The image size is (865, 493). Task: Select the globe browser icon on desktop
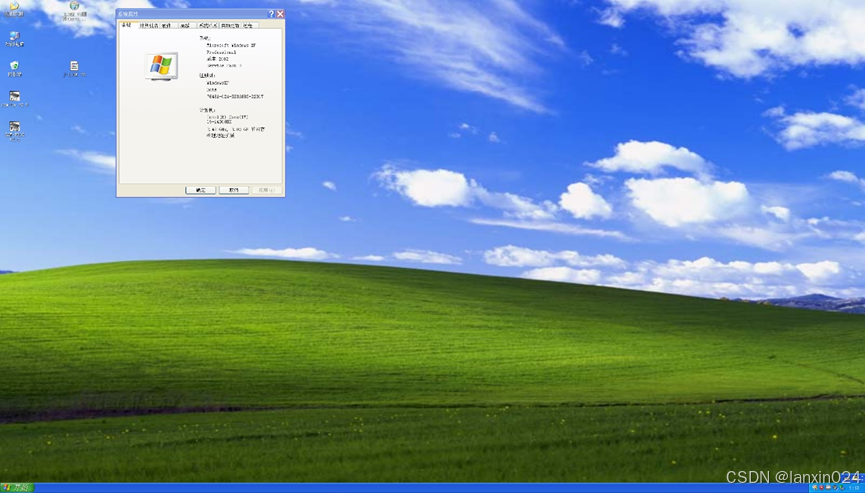[x=74, y=10]
